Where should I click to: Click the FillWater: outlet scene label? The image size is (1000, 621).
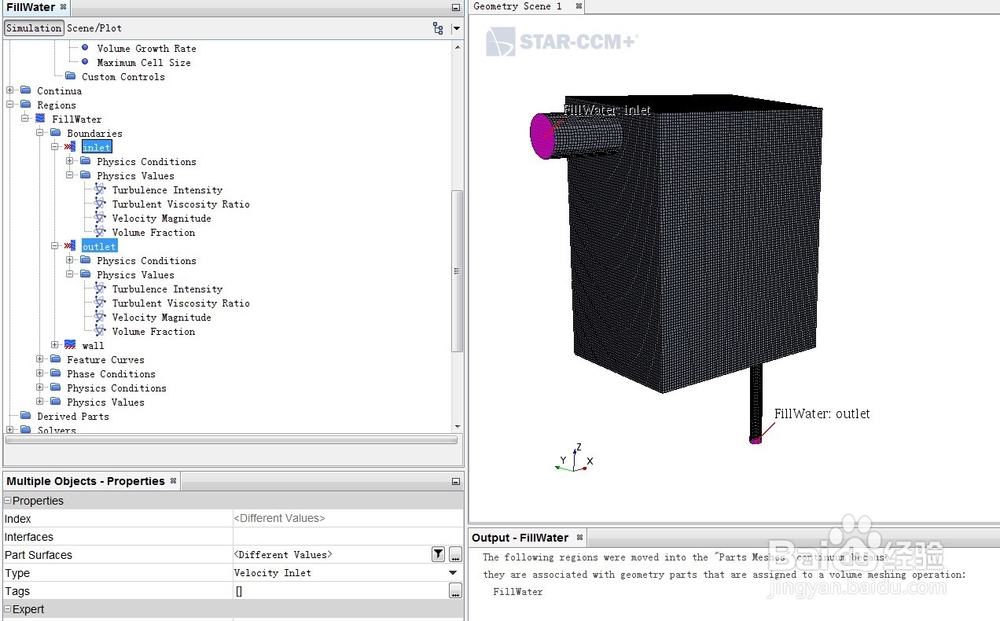point(821,413)
